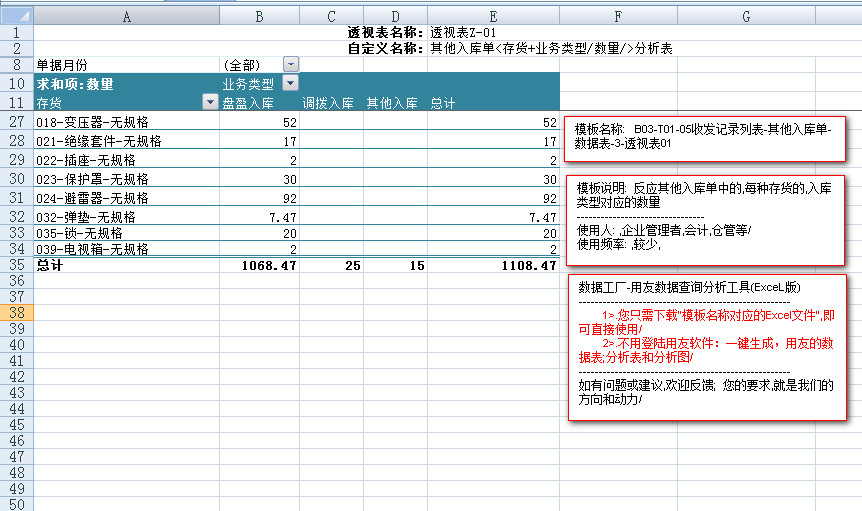862x511 pixels.
Task: Select the 求和项:数量 pivot header cell
Action: point(126,83)
